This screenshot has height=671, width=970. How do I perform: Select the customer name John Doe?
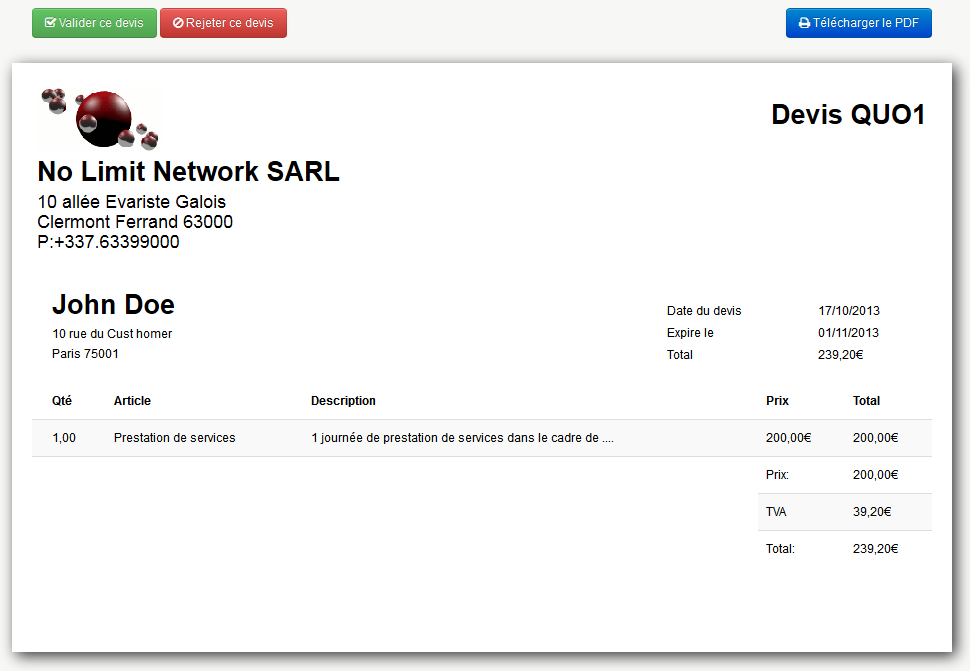[113, 305]
